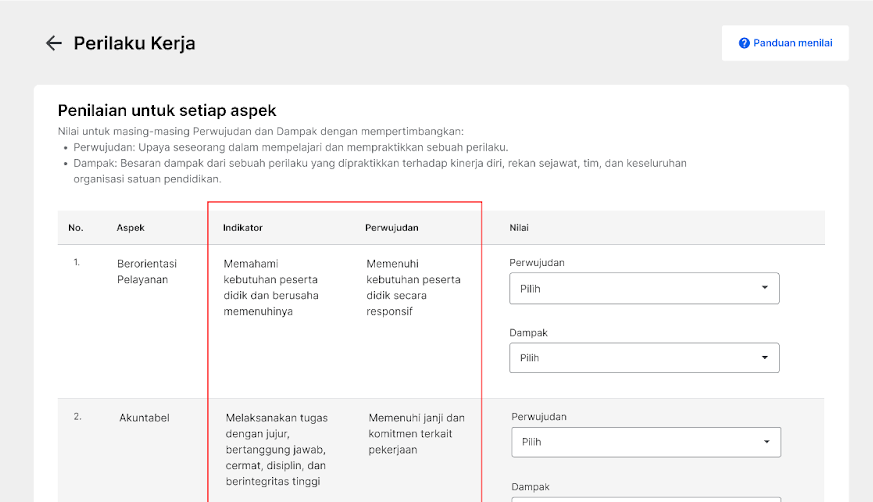The height and width of the screenshot is (502, 873).
Task: Click row number 2 in the table
Action: tap(77, 417)
